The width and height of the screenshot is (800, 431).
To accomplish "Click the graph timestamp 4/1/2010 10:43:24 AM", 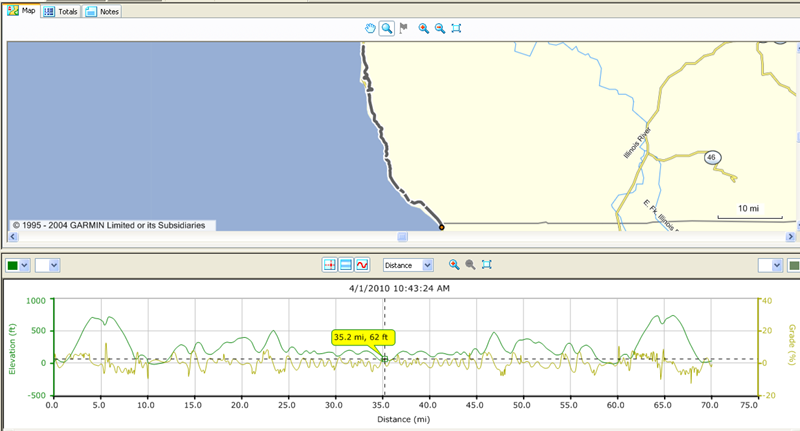I will [399, 288].
